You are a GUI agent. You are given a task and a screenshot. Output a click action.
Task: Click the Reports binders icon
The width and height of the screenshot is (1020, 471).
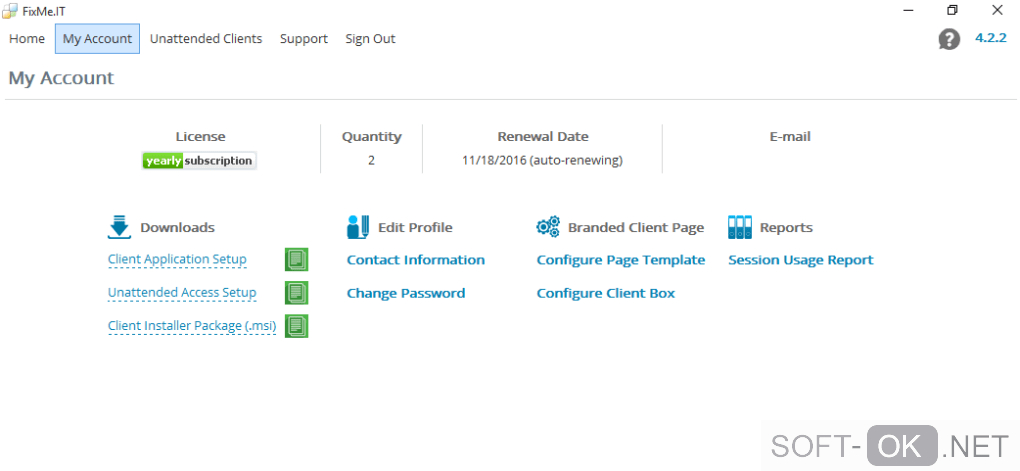pos(739,227)
